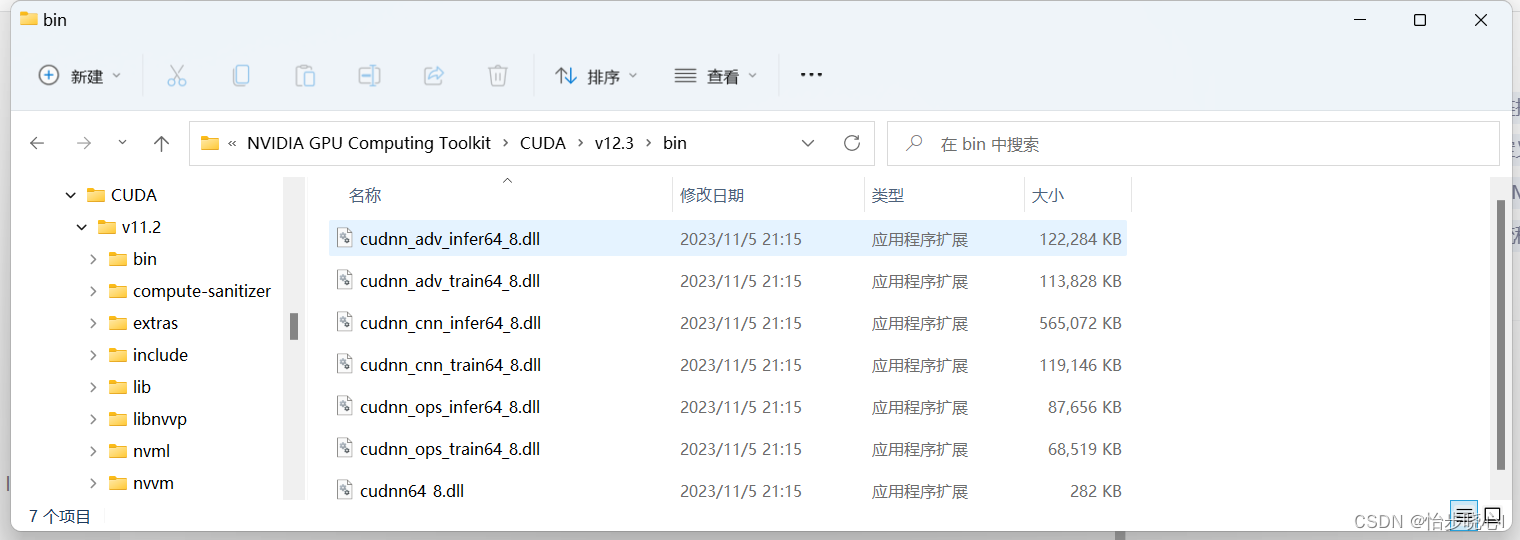Go back with the left arrow
Screen dimensions: 1520x540
pyautogui.click(x=37, y=143)
